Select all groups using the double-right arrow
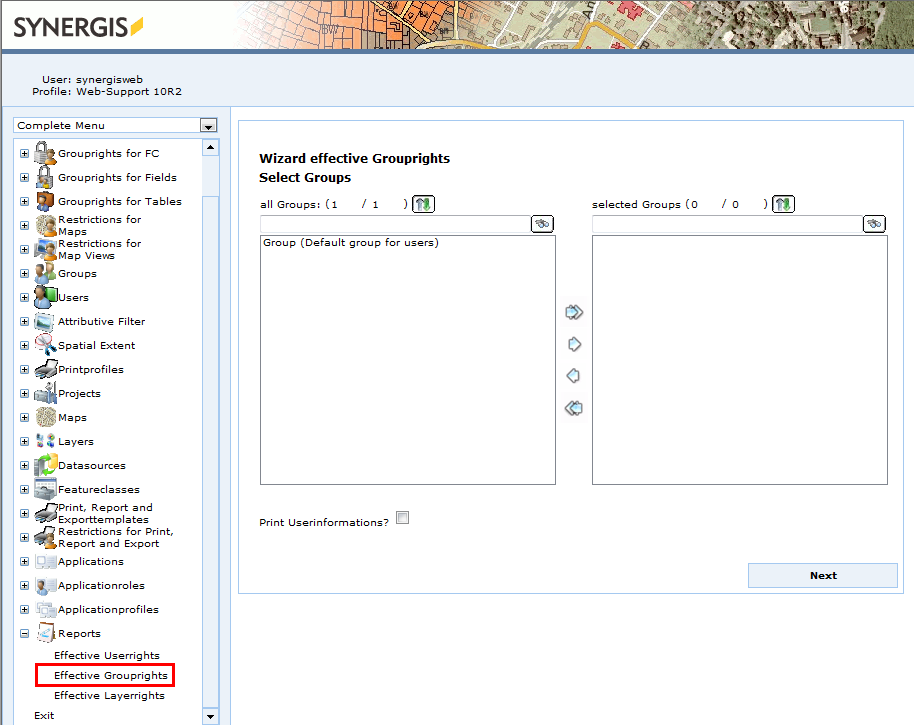This screenshot has width=914, height=725. pos(574,311)
